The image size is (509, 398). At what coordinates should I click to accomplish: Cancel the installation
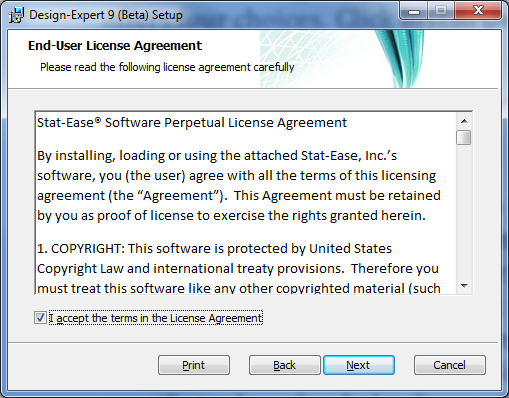[x=449, y=365]
